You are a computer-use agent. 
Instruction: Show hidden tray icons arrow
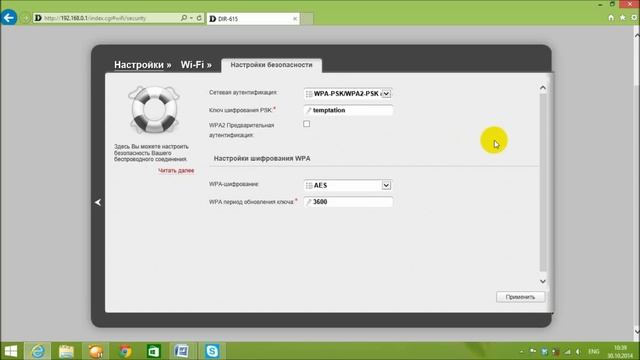point(522,351)
